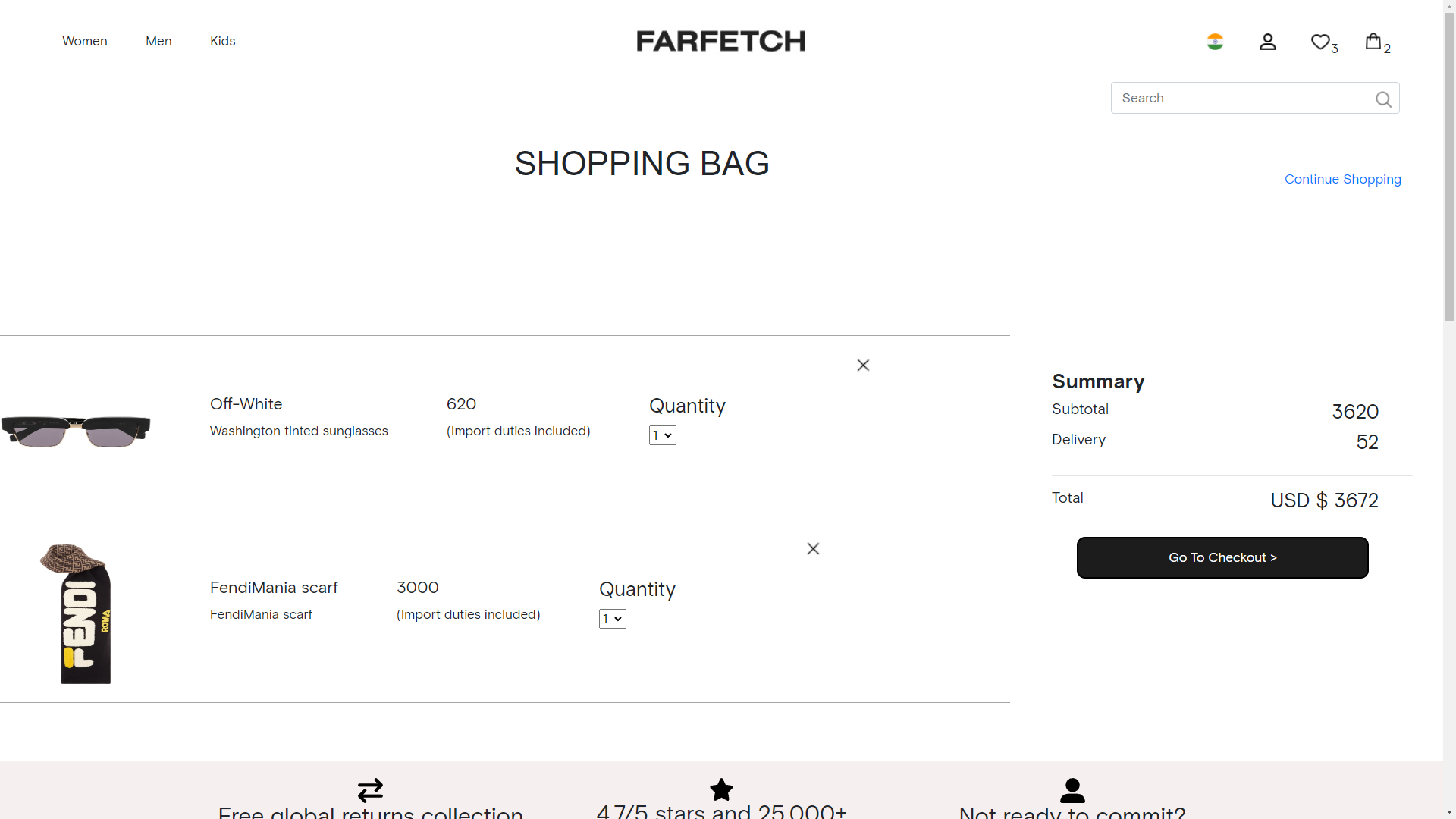Remove the Off-White sunglasses from bag
Viewport: 1456px width, 819px height.
[863, 365]
